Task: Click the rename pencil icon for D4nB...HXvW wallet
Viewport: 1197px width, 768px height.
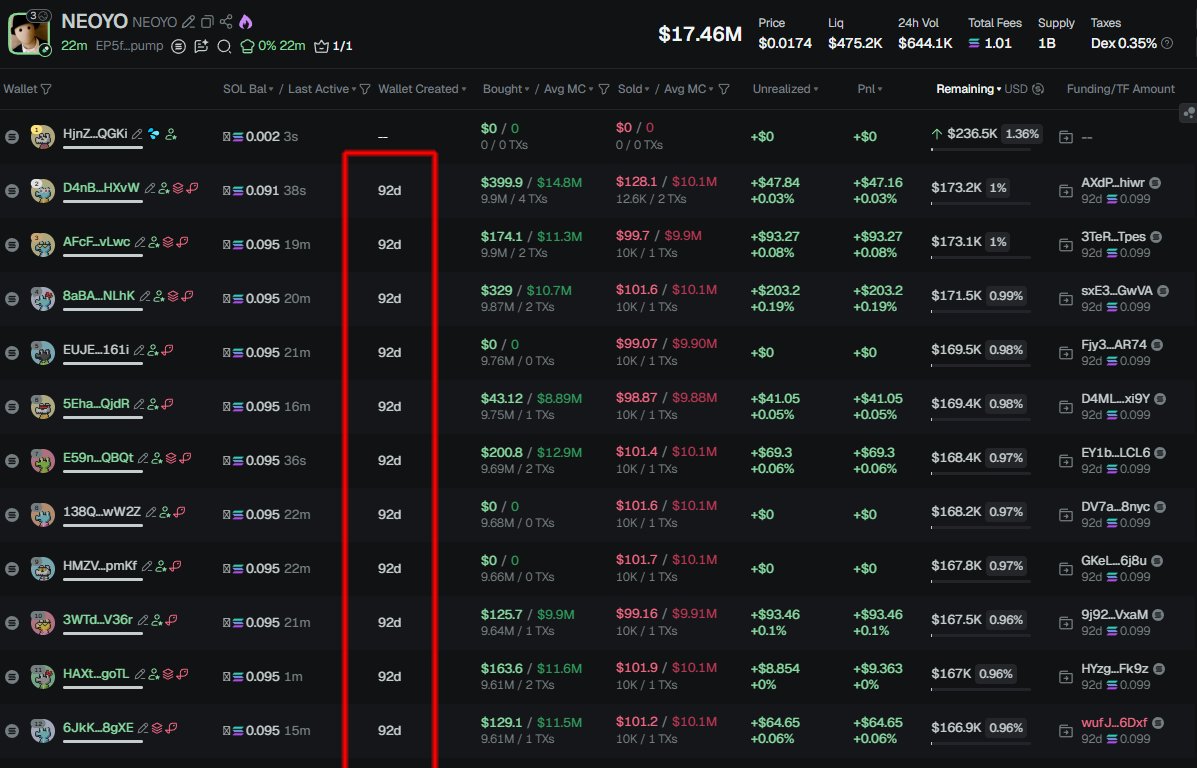Action: pos(149,188)
